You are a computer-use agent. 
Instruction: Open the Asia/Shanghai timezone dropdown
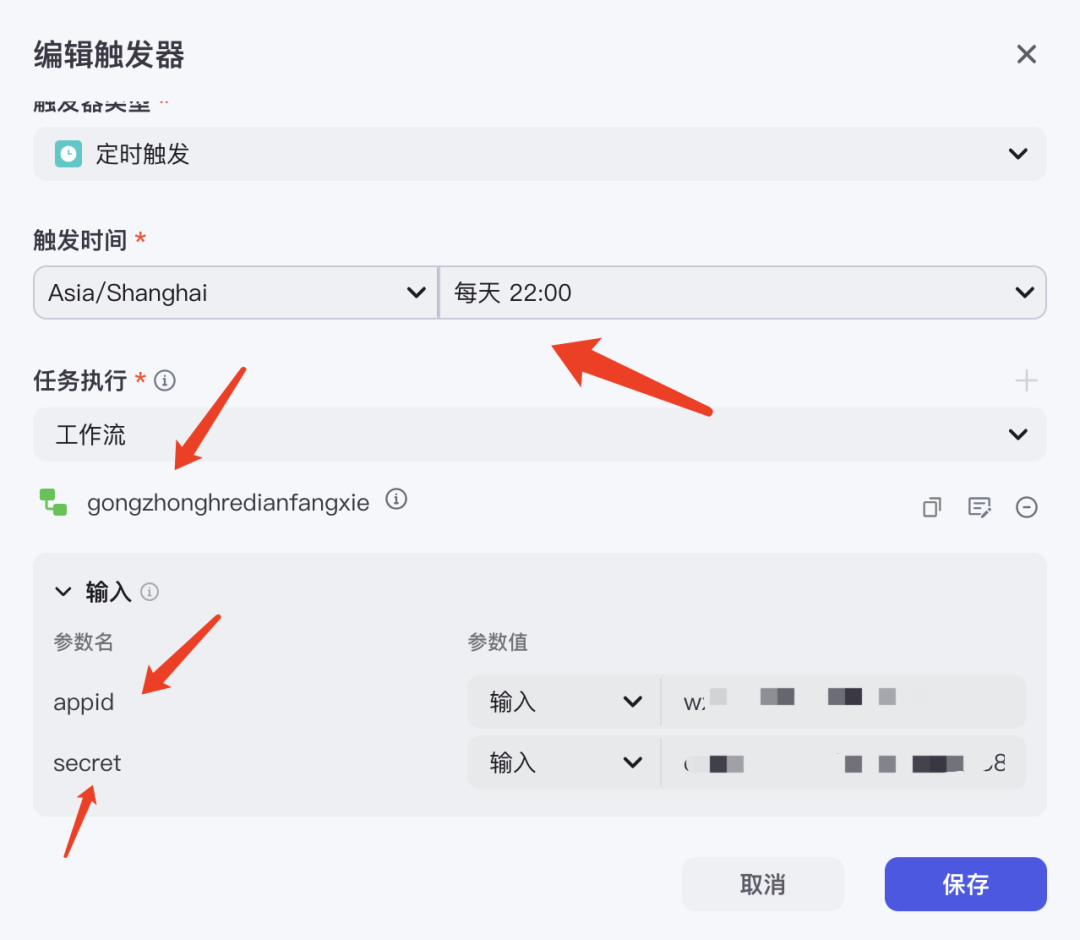(x=236, y=293)
